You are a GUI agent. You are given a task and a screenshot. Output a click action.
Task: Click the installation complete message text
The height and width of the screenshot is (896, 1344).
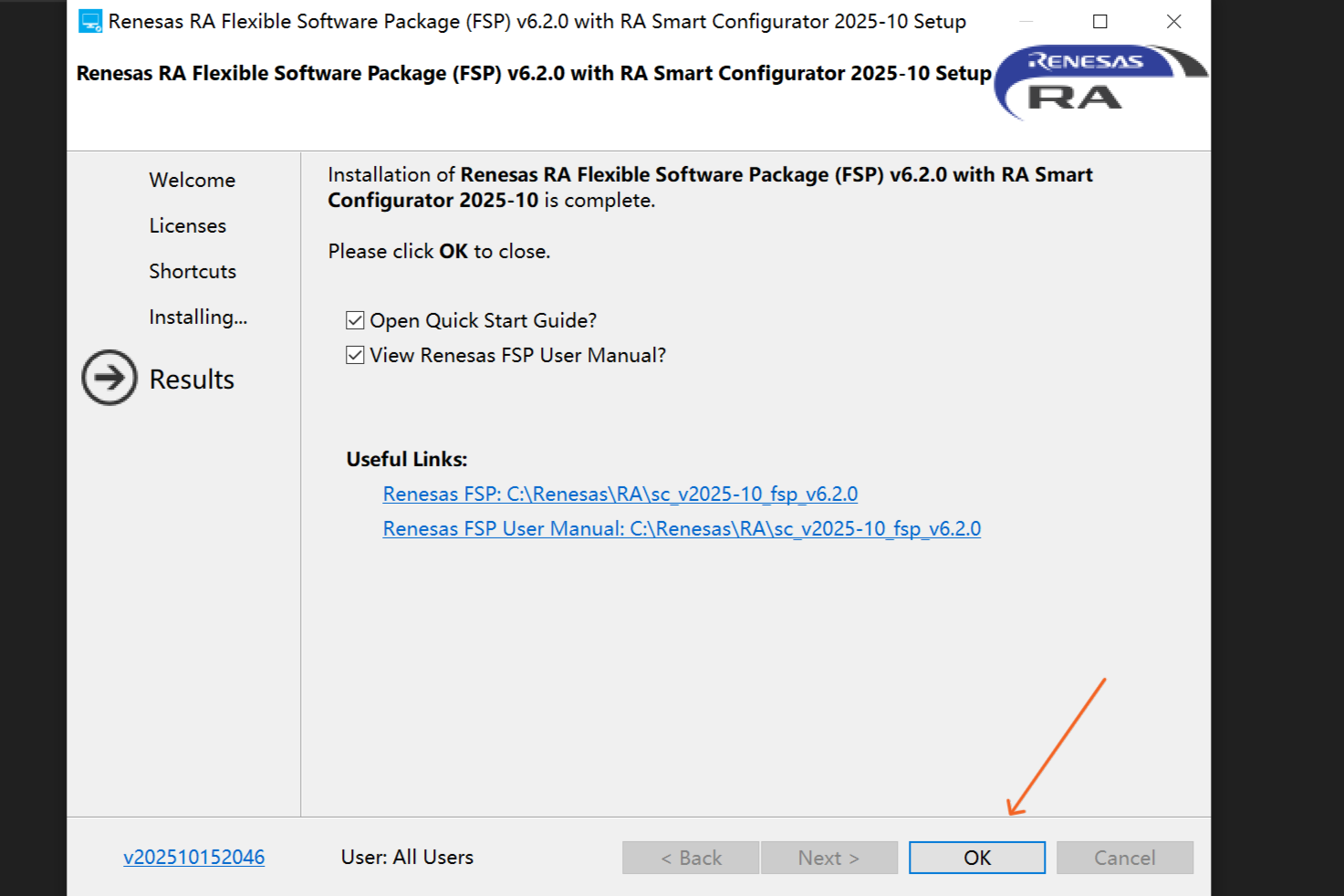click(x=710, y=187)
